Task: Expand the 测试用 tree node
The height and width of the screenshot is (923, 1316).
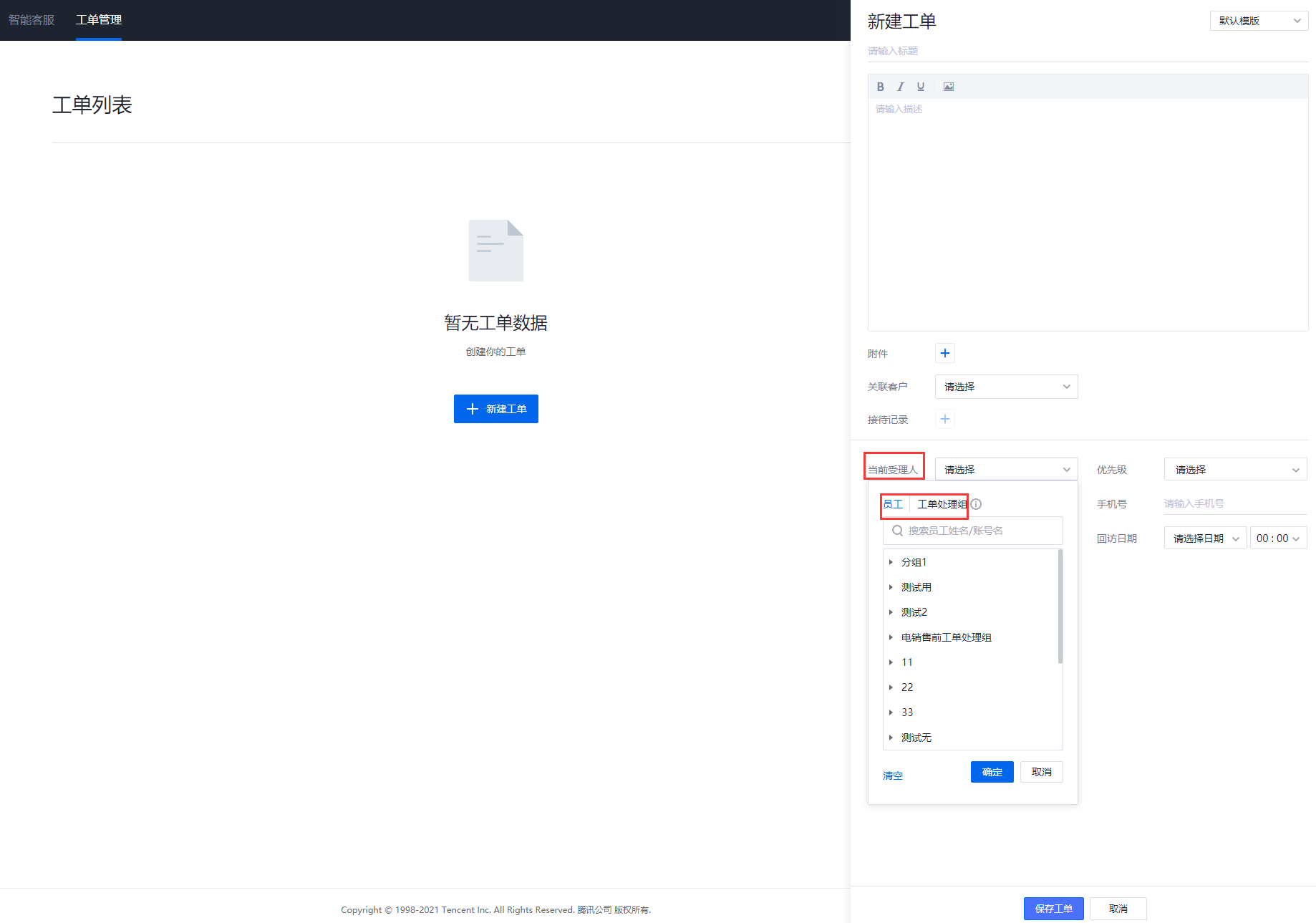Action: [891, 587]
